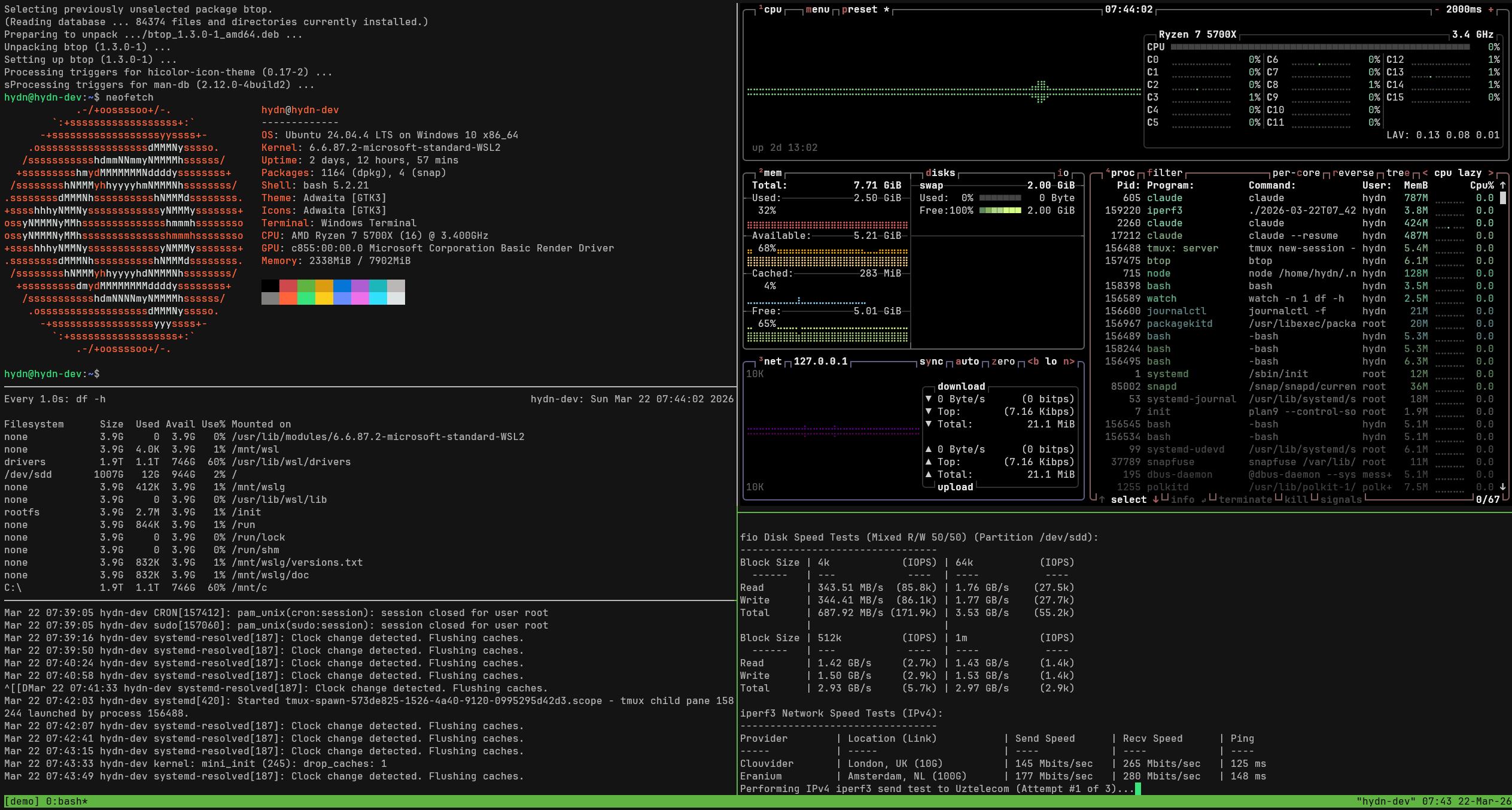Toggle net sync scaling
Viewport: 1512px width, 810px height.
931,362
